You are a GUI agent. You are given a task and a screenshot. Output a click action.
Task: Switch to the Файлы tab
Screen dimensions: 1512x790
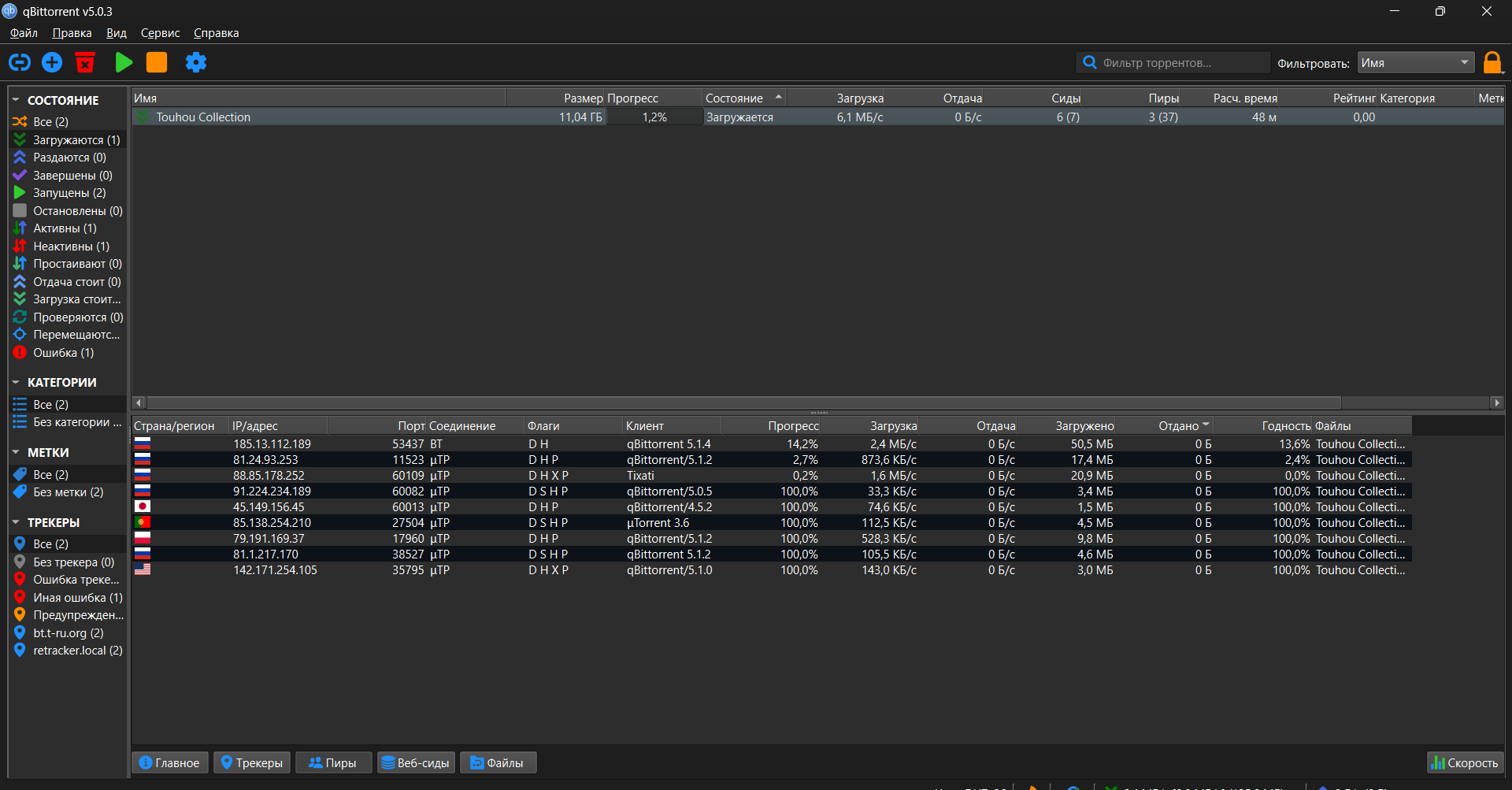498,762
